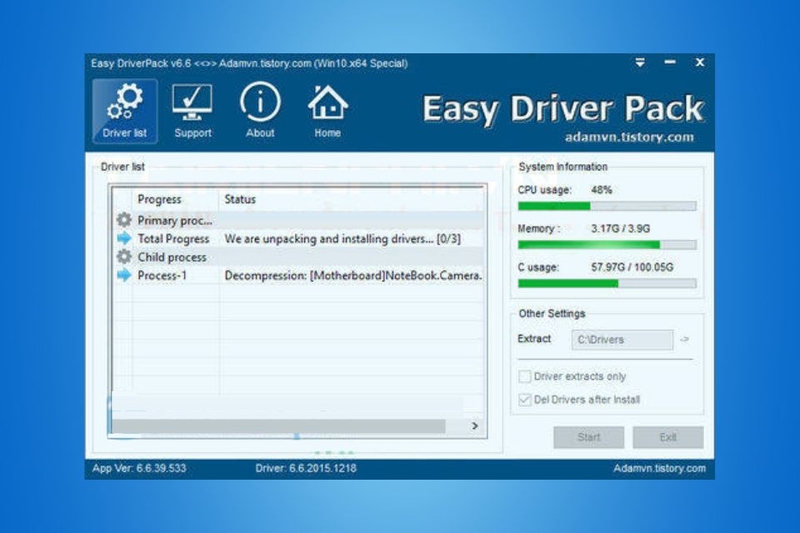The height and width of the screenshot is (533, 800).
Task: Click the C usage 57.97G / 100.05G value
Action: 632,267
